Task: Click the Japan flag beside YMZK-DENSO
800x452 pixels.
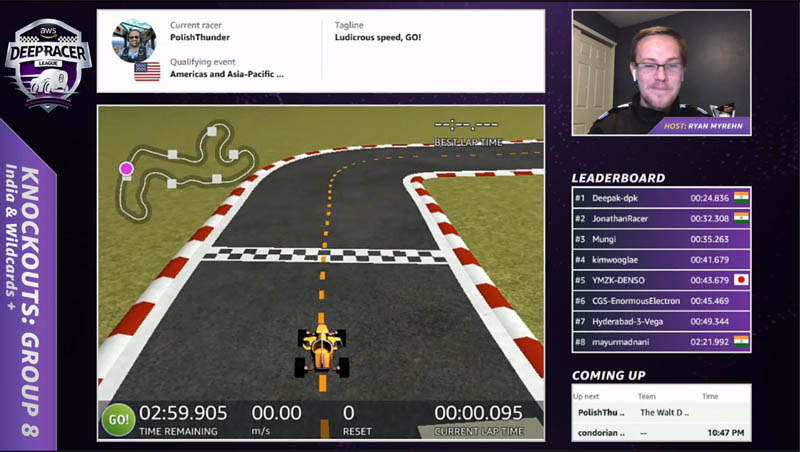Action: 741,280
